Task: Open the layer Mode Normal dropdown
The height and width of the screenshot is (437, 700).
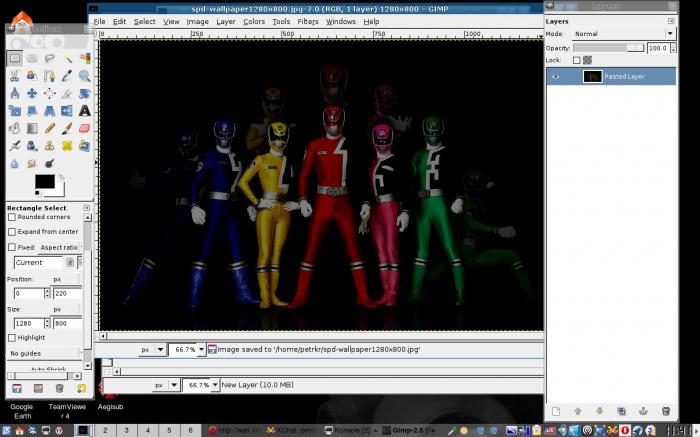Action: click(x=624, y=34)
